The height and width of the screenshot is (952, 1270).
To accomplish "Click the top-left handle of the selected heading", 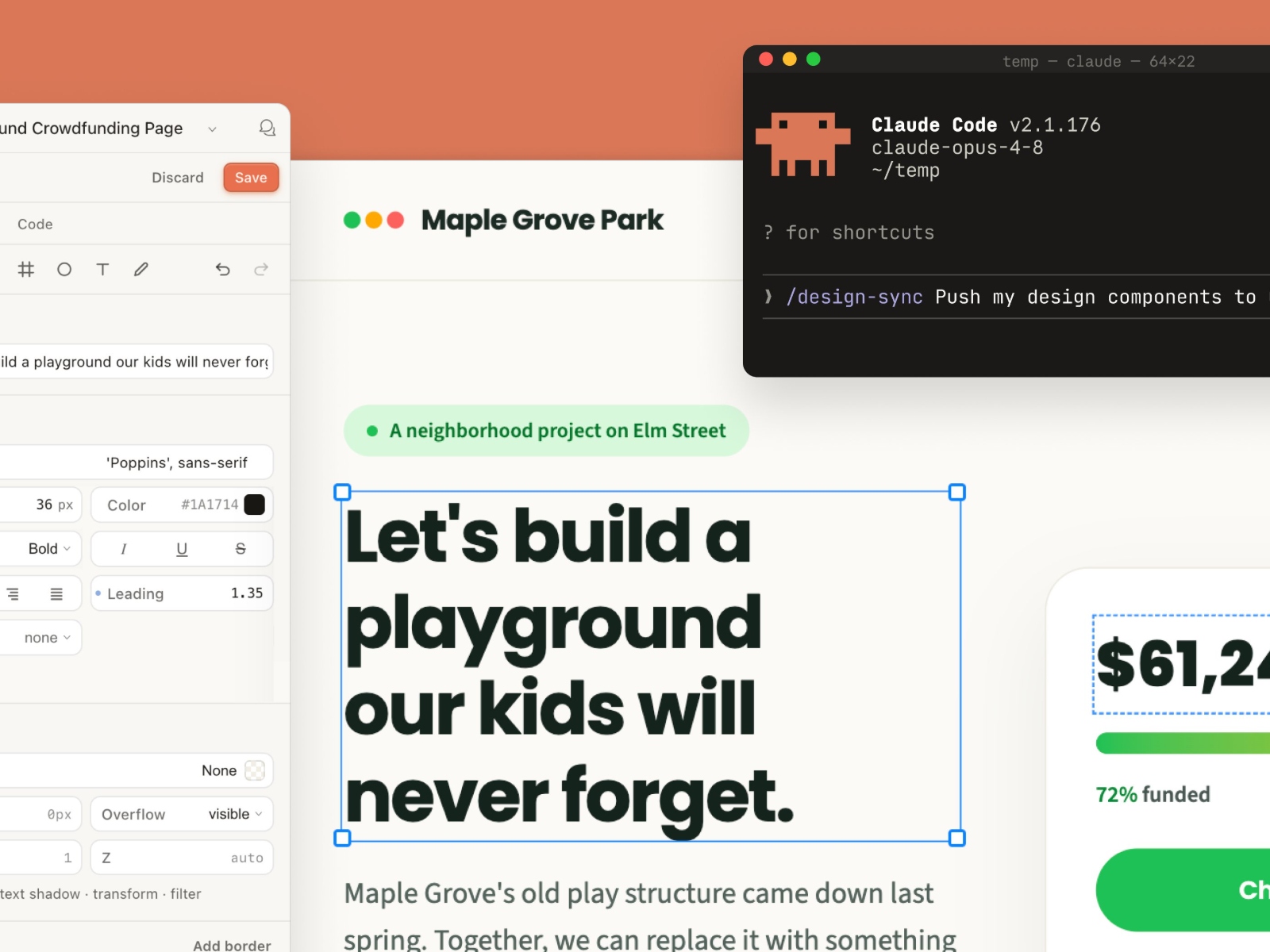I will (x=342, y=493).
